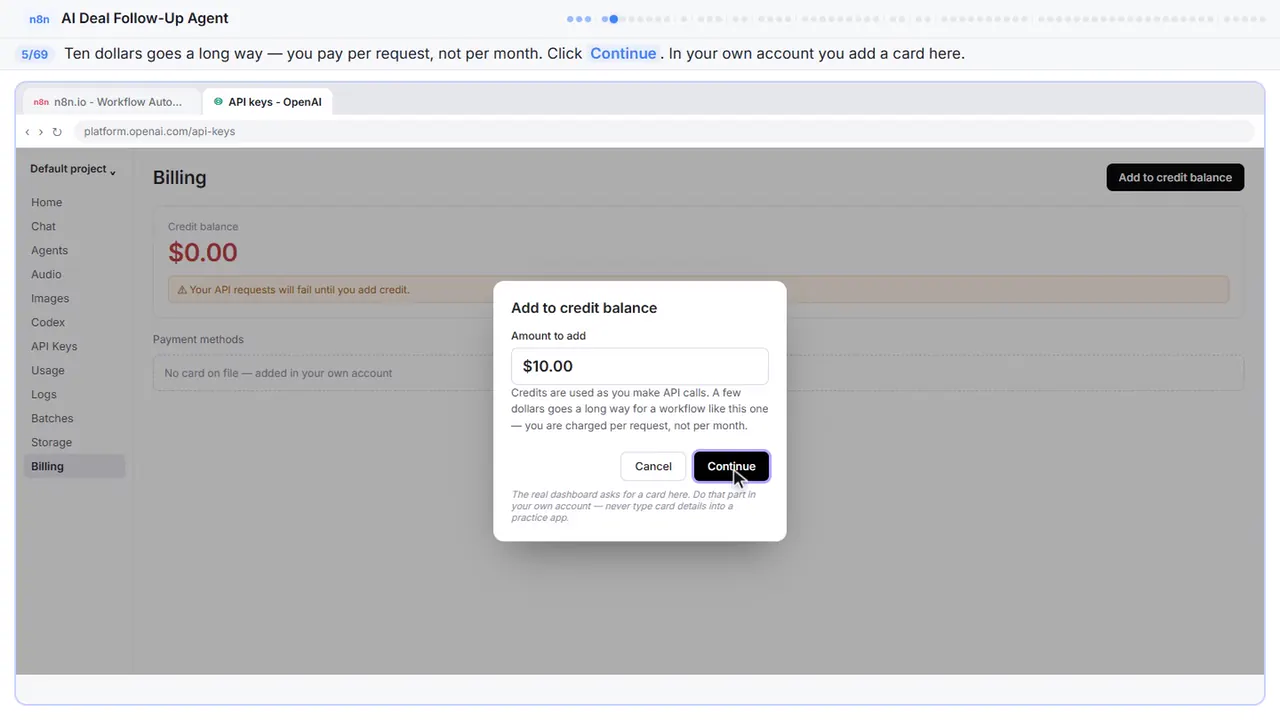Viewport: 1280px width, 720px height.
Task: Select Billing in the sidebar
Action: click(75, 466)
